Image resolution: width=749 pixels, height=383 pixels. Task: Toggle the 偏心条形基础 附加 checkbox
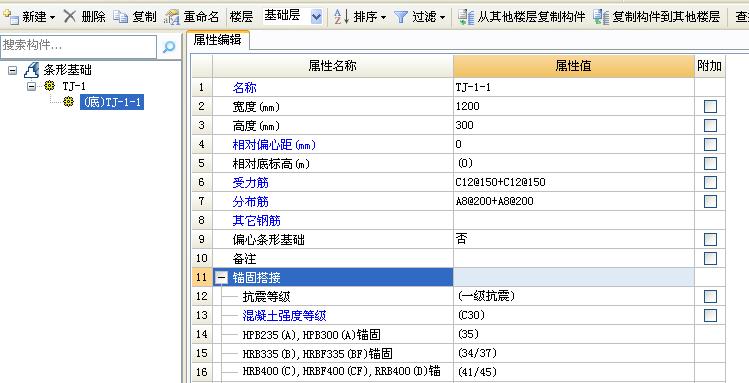(710, 239)
